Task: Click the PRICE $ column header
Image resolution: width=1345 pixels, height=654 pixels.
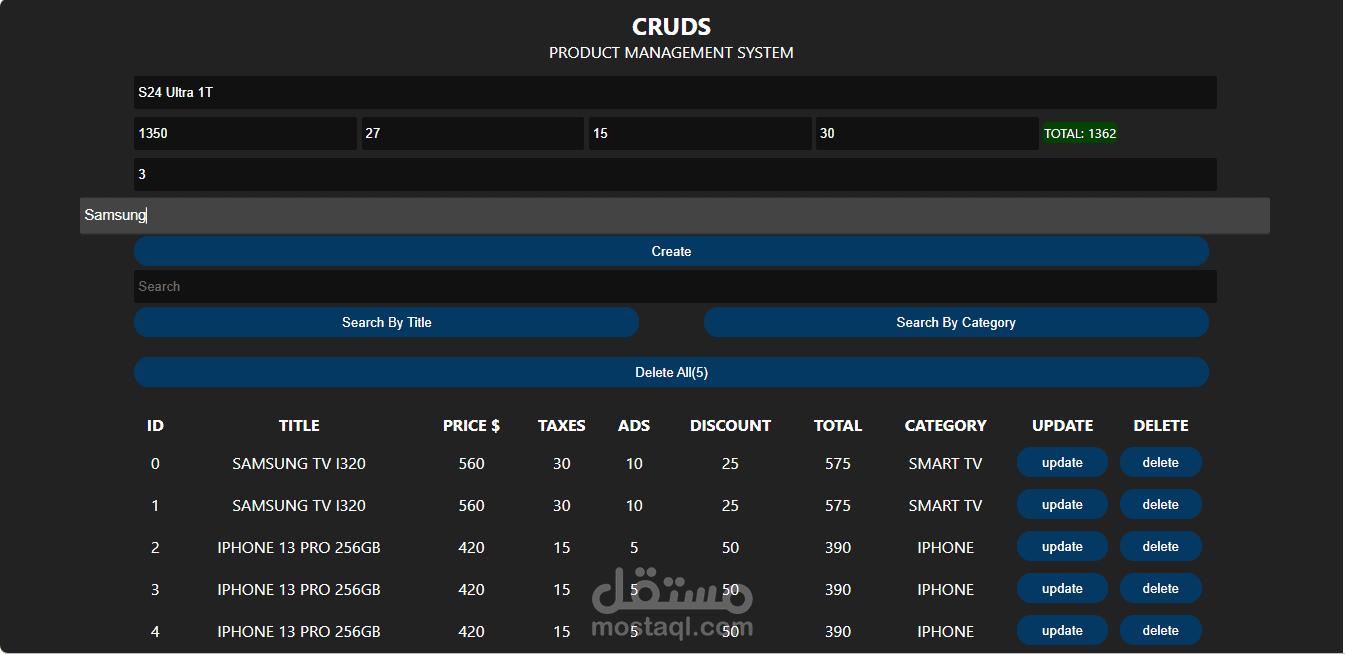Action: coord(471,425)
